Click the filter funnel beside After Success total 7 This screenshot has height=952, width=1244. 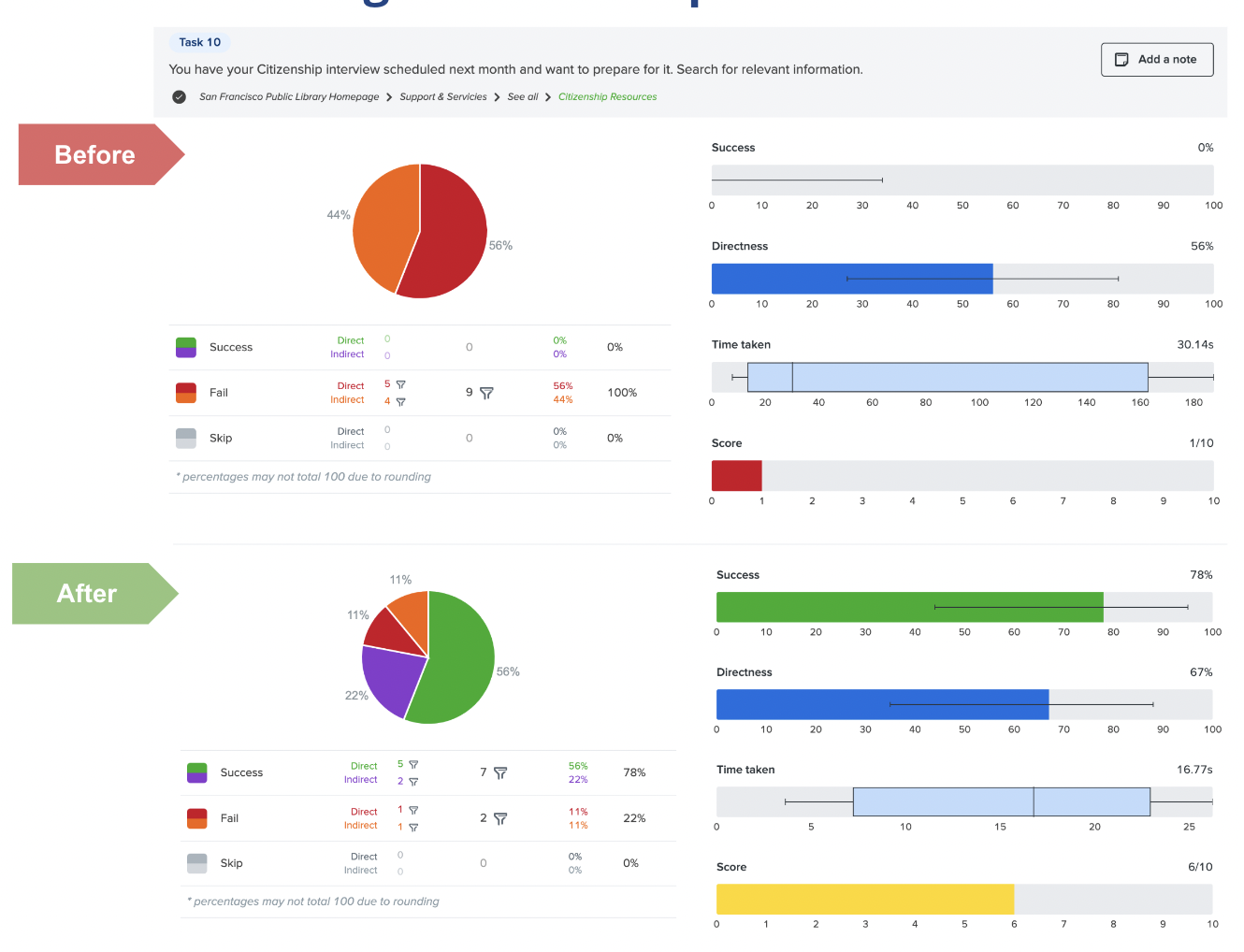(x=500, y=773)
